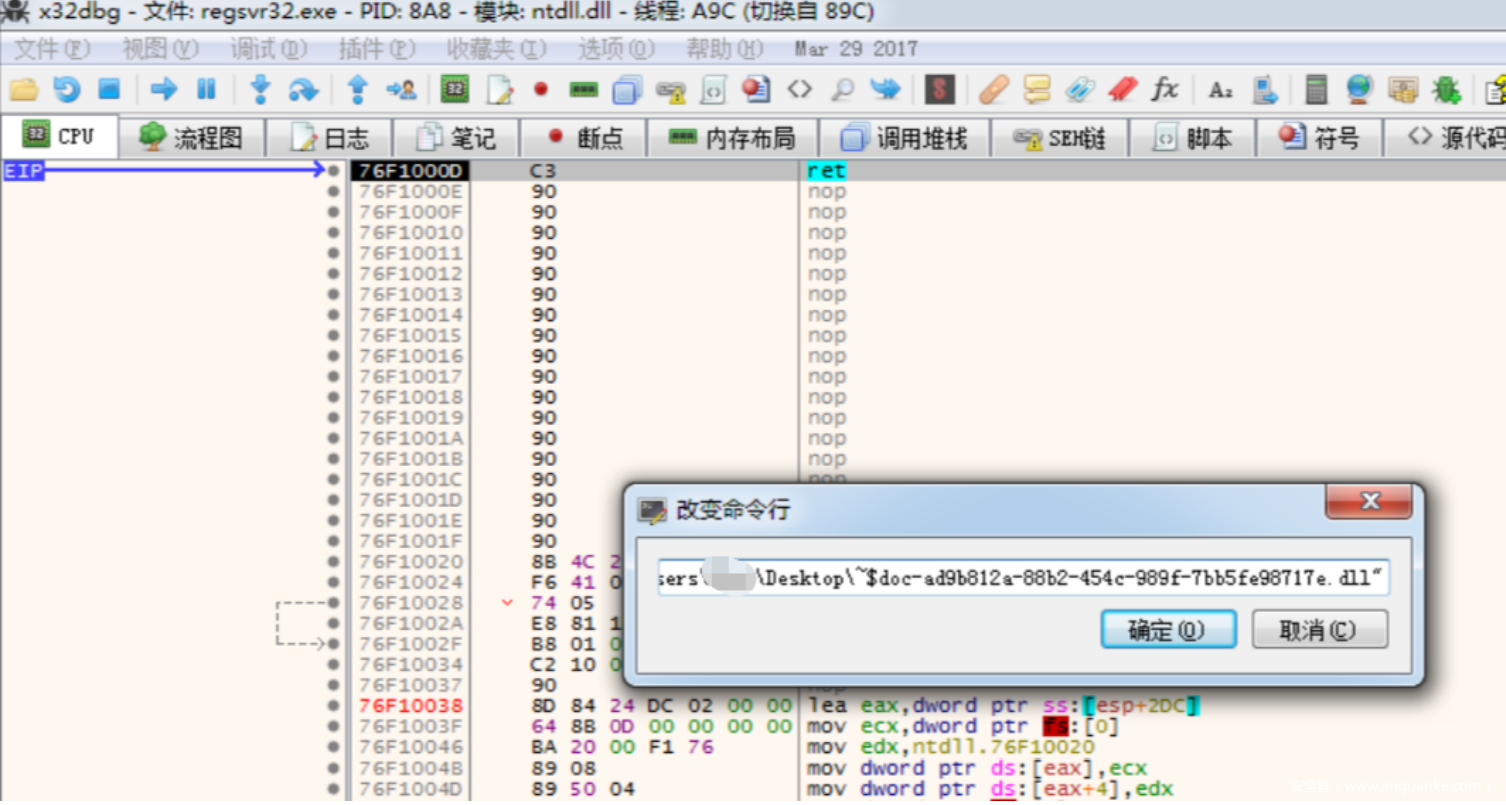Screen dimensions: 1506x805
Task: Click the Open file folder icon
Action: point(24,90)
